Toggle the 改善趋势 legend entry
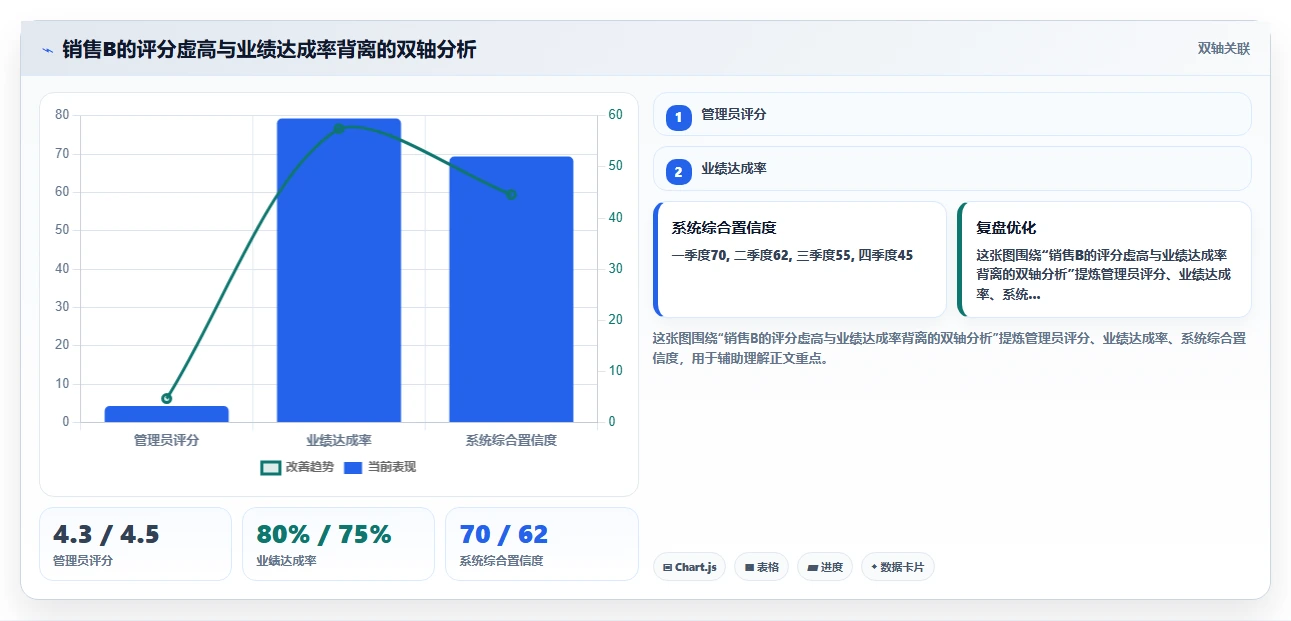The height and width of the screenshot is (621, 1291). (x=297, y=467)
